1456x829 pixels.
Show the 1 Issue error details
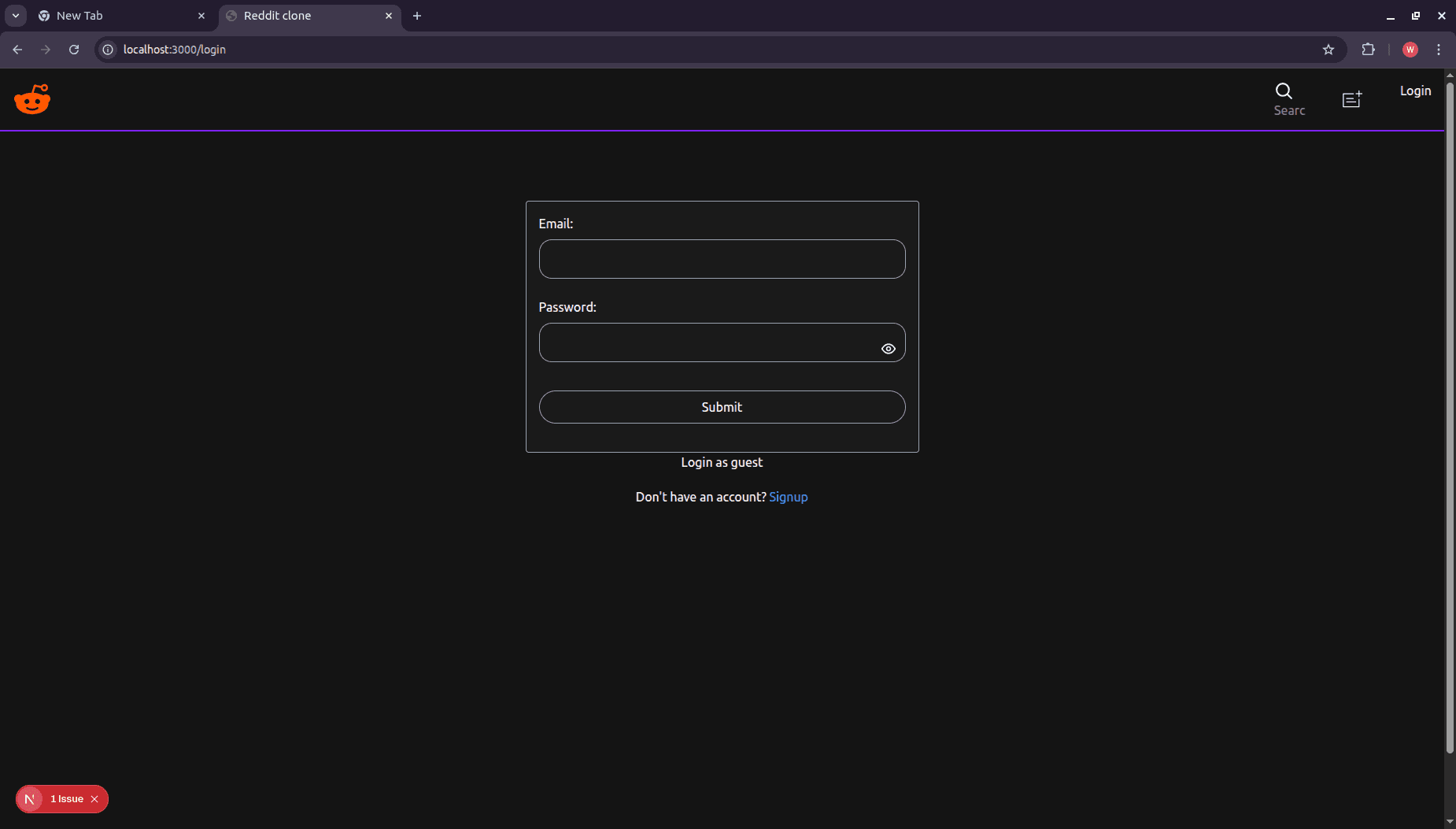pos(67,799)
